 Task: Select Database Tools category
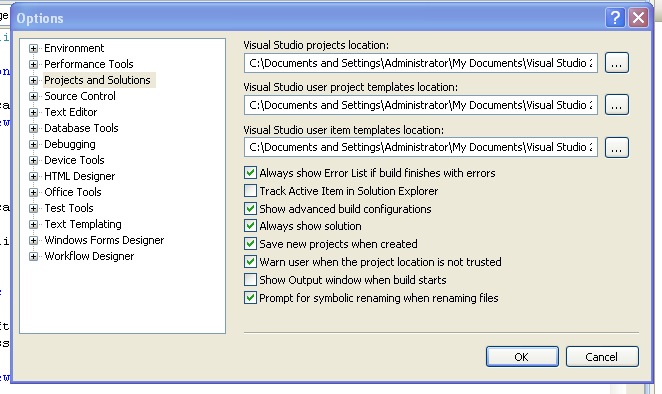pyautogui.click(x=81, y=128)
